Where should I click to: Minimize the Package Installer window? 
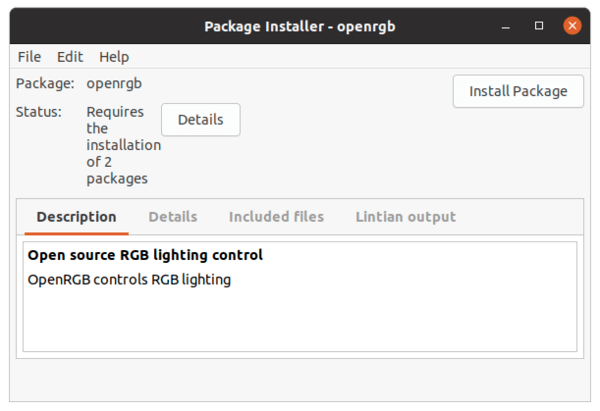pos(505,26)
